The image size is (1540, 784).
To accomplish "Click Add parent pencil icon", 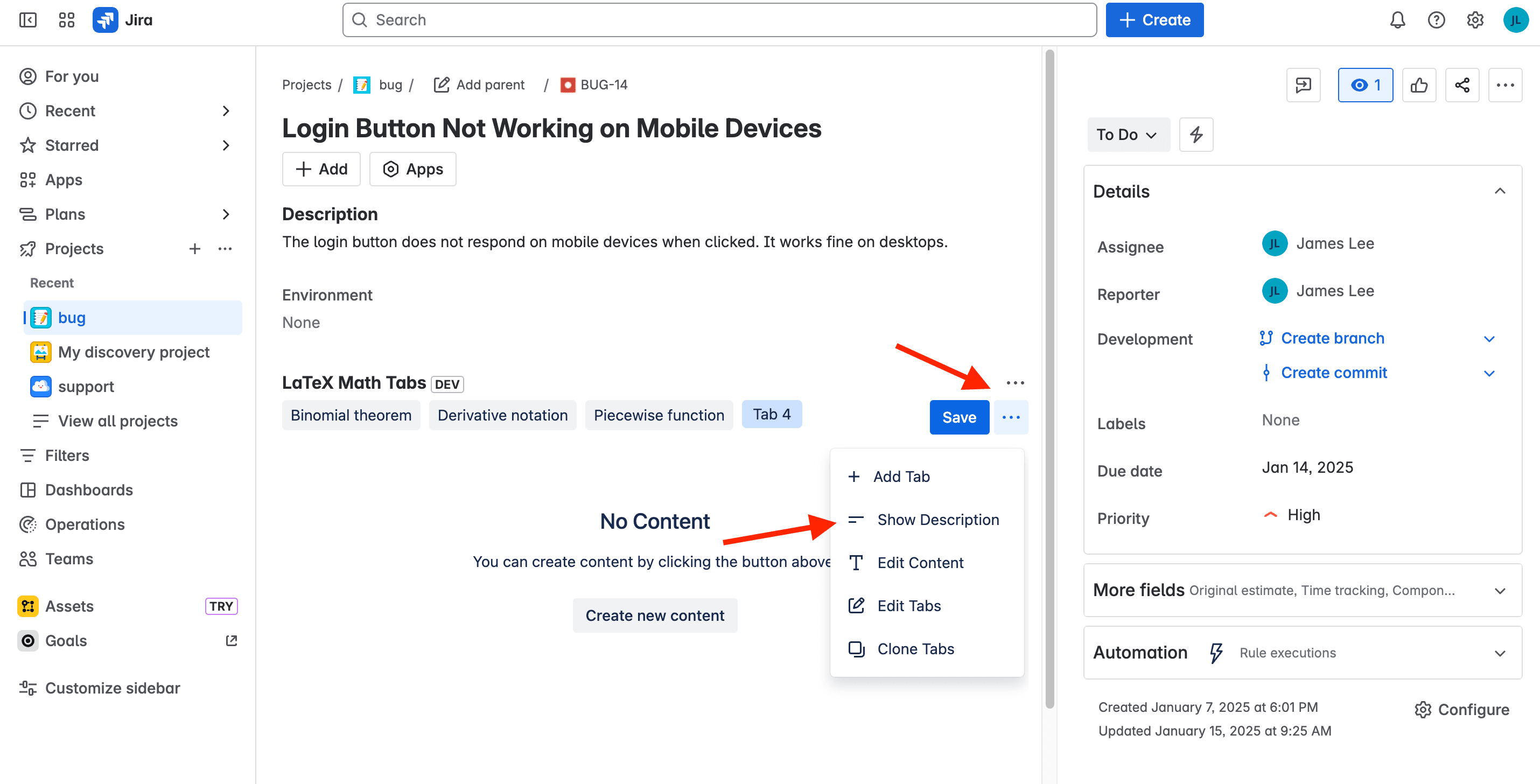I will 441,85.
